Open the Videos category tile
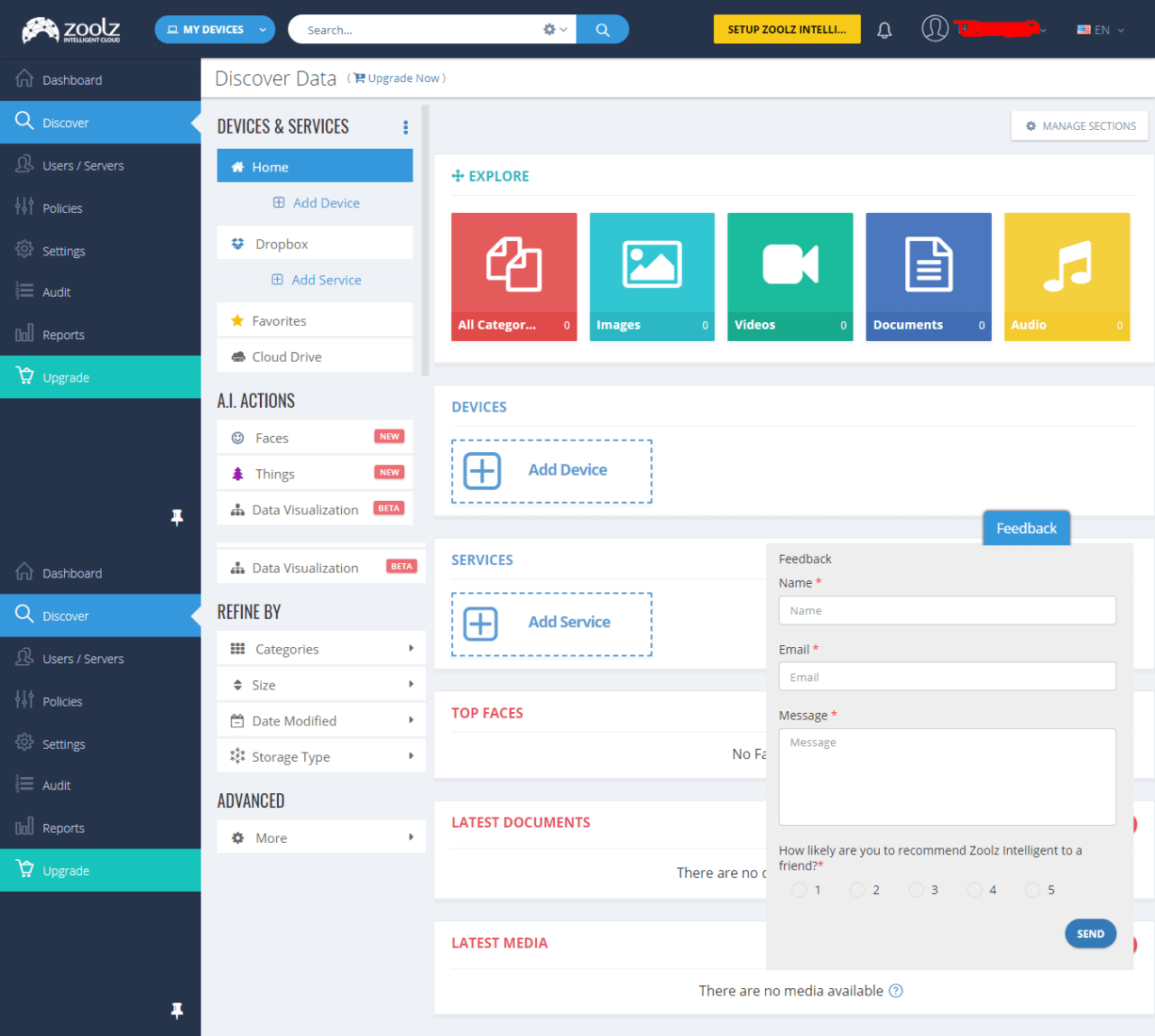Viewport: 1155px width, 1036px height. pos(790,276)
